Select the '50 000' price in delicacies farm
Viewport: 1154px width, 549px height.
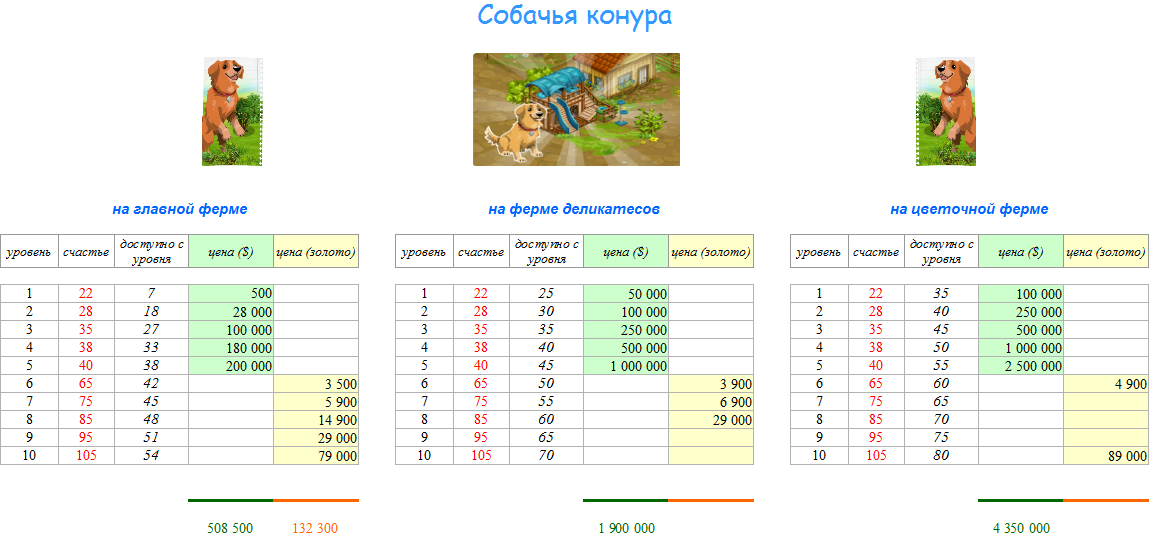(626, 293)
